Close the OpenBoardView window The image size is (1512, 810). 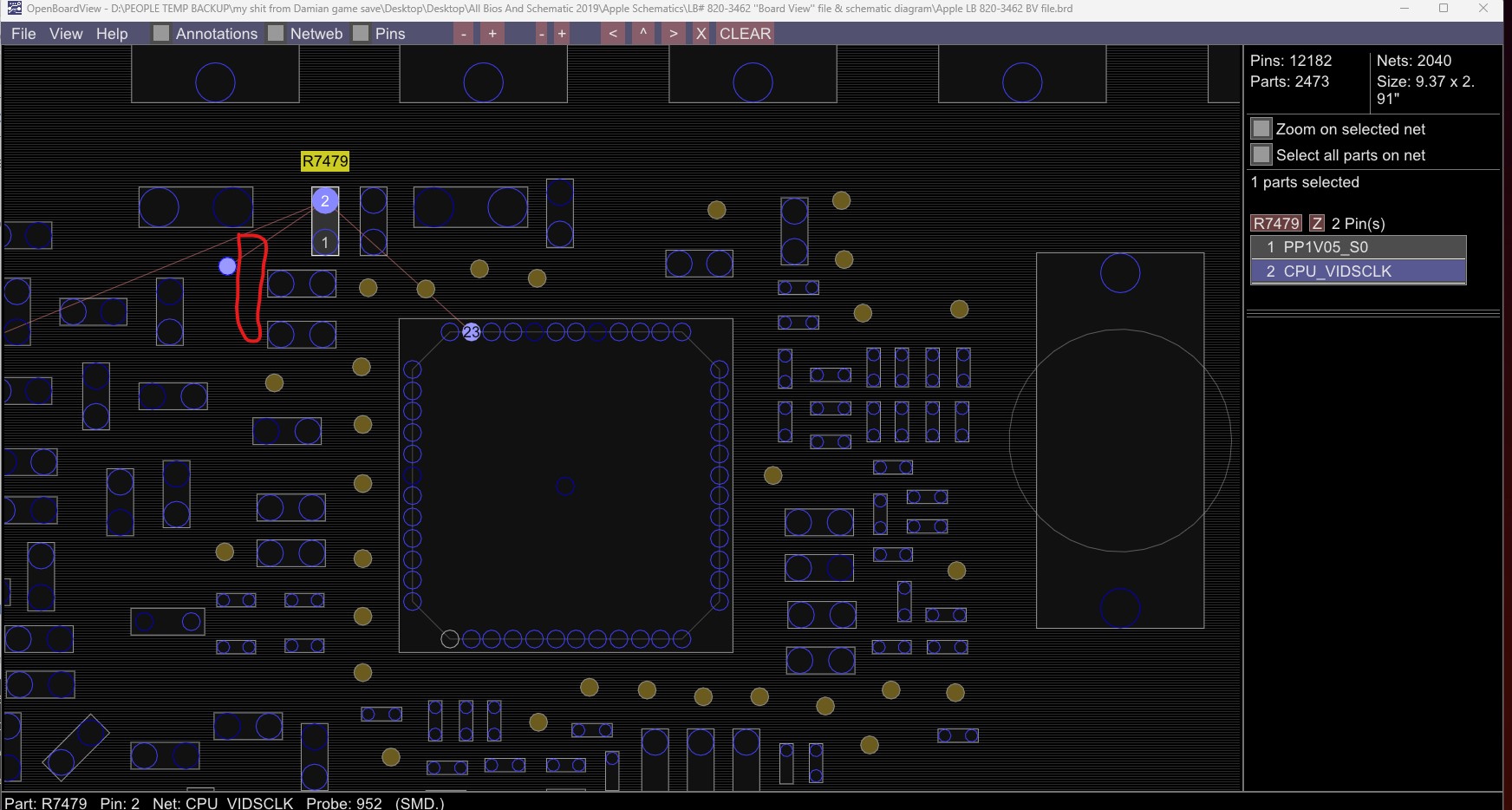pos(1483,9)
